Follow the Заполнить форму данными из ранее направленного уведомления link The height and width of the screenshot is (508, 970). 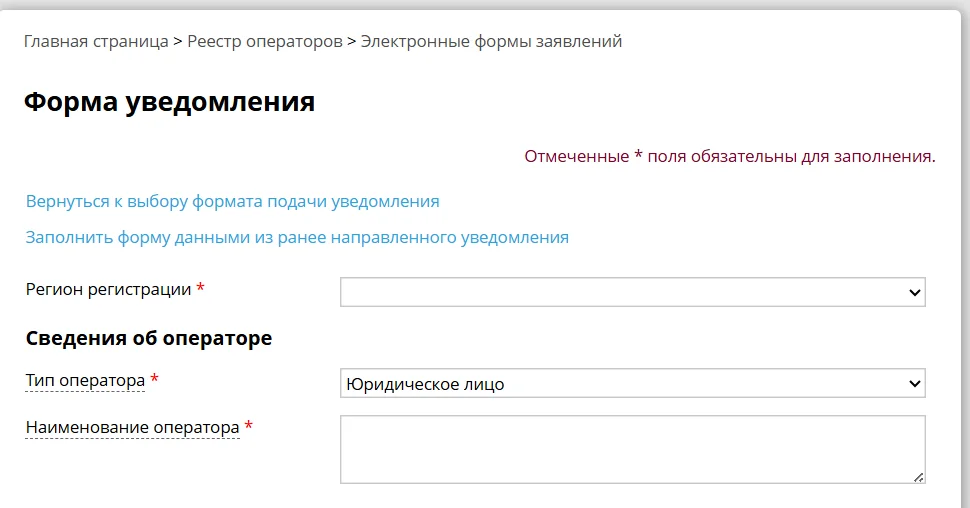click(297, 238)
